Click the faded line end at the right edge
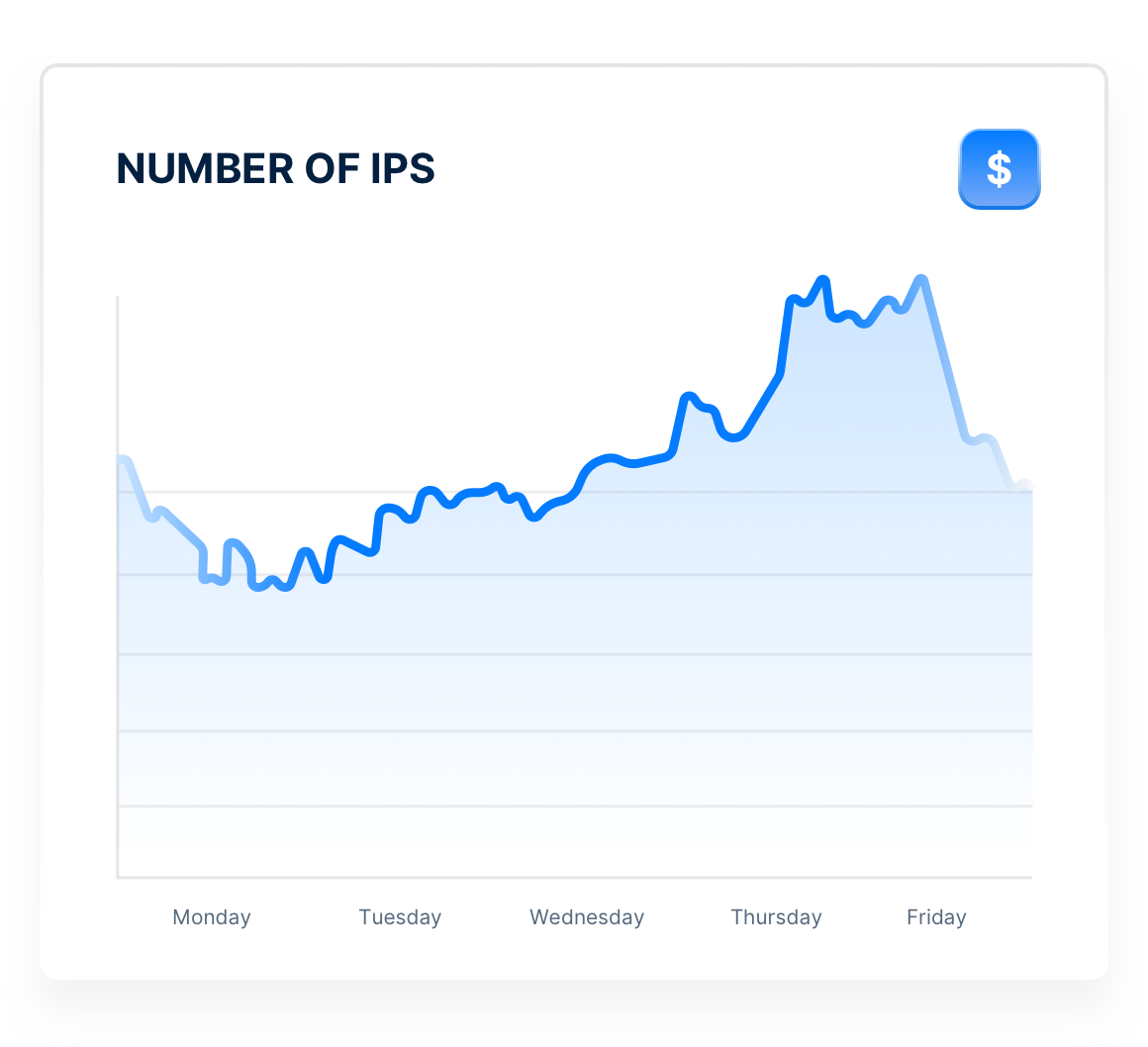The height and width of the screenshot is (1047, 1148). point(1026,485)
